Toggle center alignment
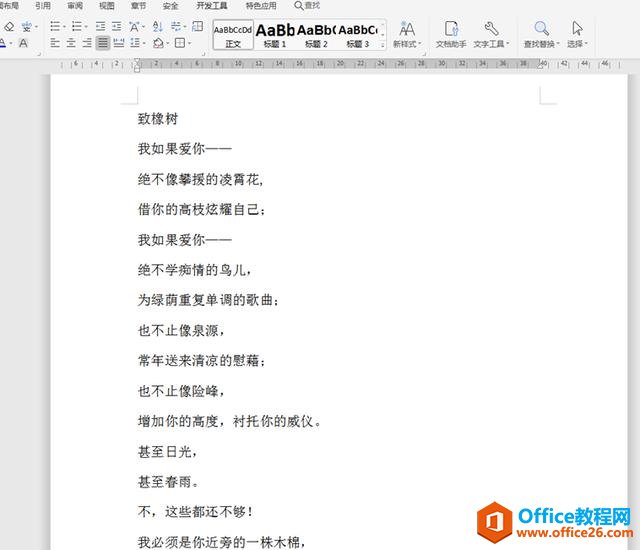Screen dimensions: 640x550 [71, 43]
